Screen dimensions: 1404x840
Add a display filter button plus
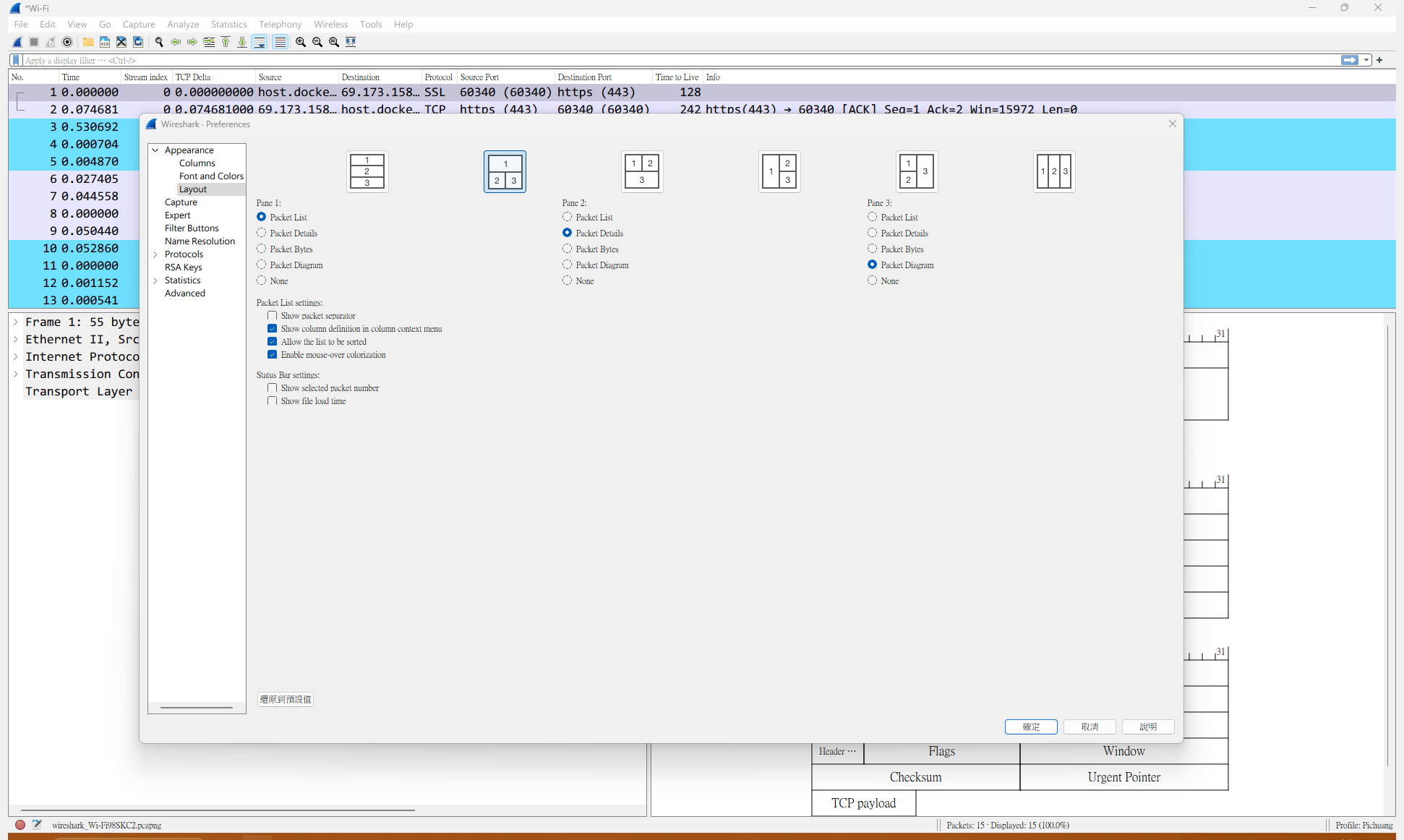click(1379, 60)
